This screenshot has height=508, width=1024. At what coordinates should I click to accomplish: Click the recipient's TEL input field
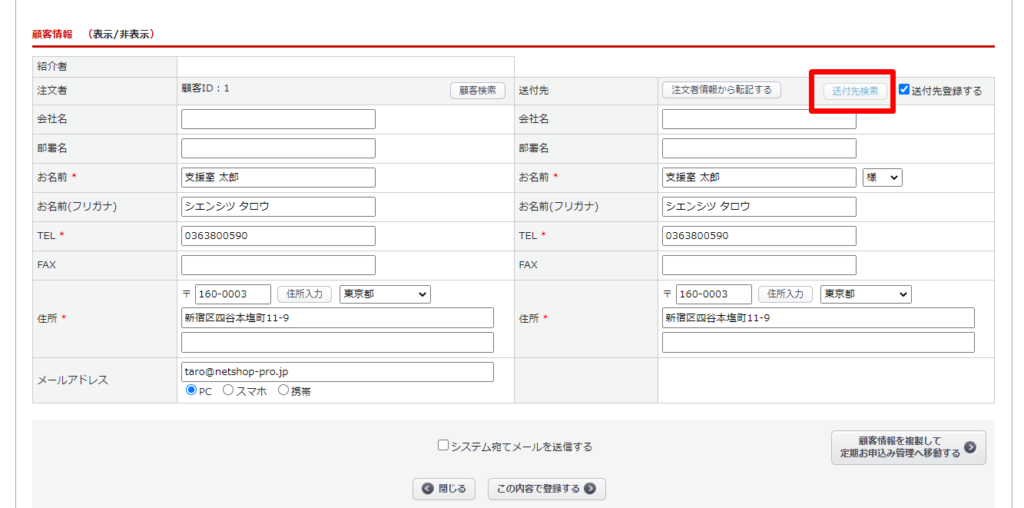(x=759, y=236)
